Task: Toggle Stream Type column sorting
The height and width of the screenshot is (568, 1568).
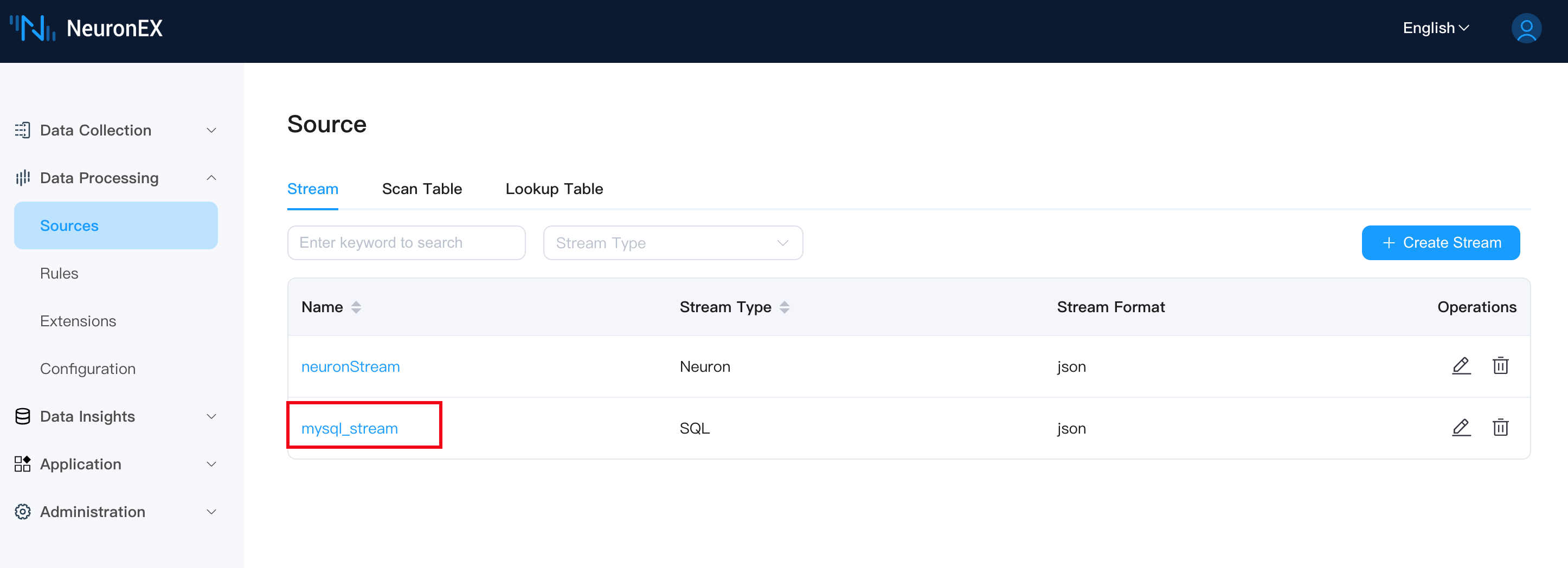Action: 785,307
